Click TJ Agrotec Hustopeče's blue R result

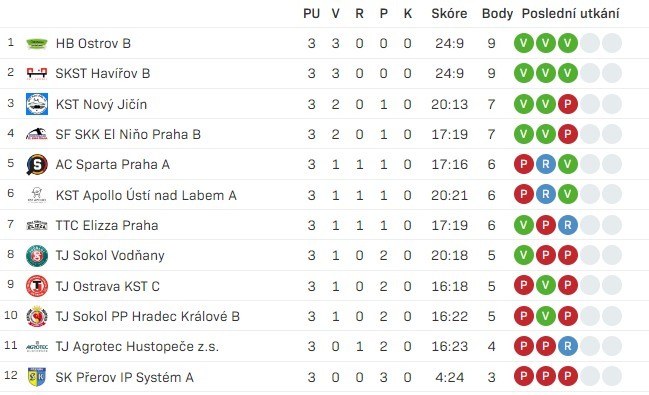[567, 346]
